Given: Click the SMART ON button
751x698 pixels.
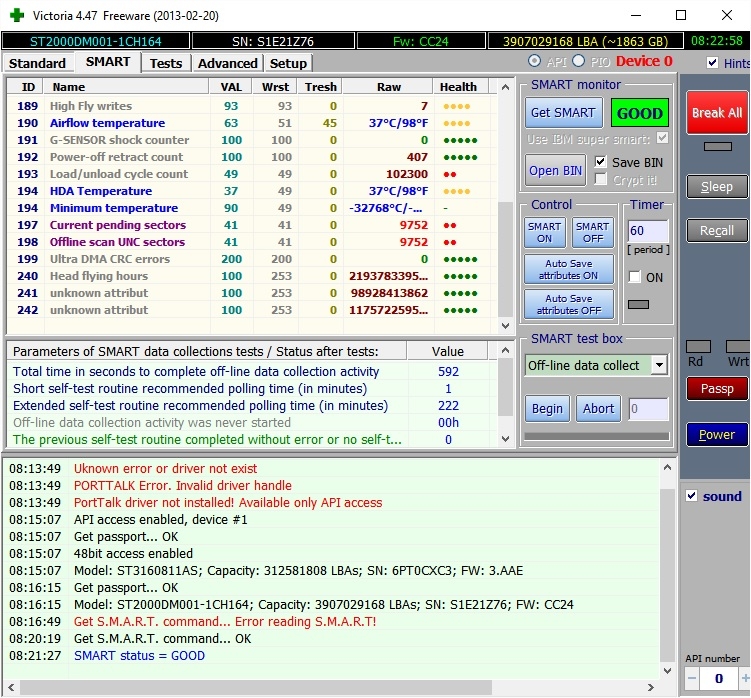Looking at the screenshot, I should pos(545,232).
